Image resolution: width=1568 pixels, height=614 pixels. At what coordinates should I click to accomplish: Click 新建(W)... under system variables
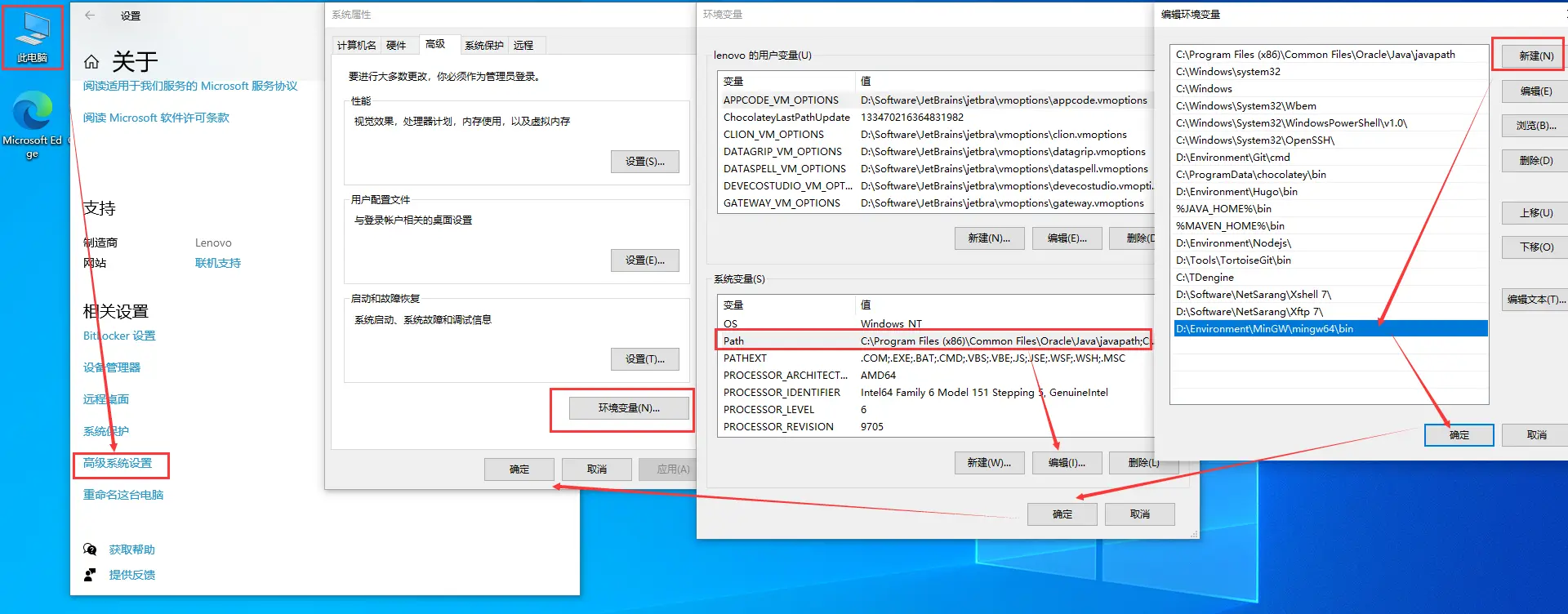click(x=989, y=463)
